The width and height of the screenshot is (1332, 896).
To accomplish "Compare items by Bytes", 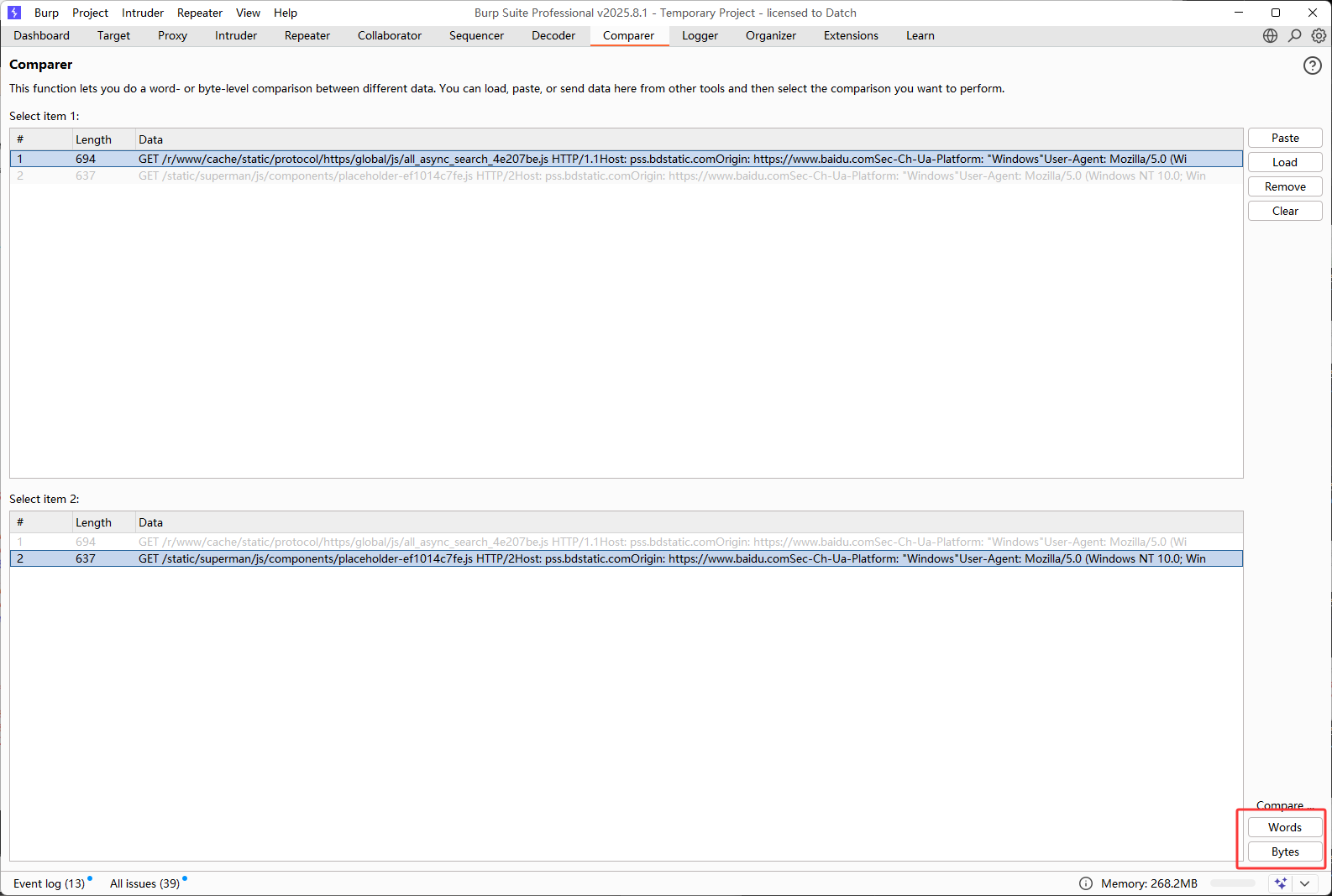I will (1285, 851).
